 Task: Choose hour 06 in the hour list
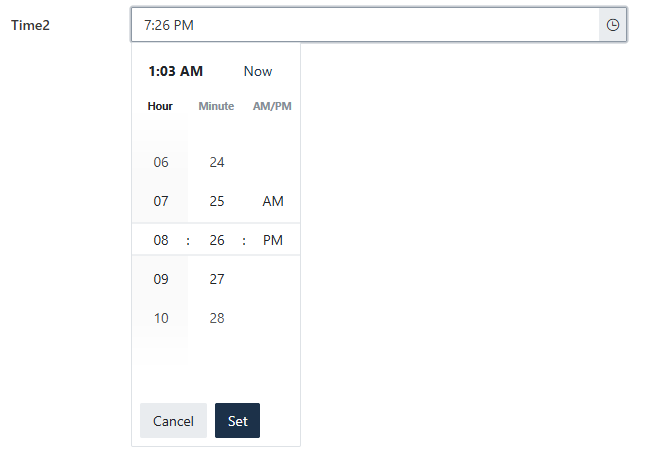point(161,162)
